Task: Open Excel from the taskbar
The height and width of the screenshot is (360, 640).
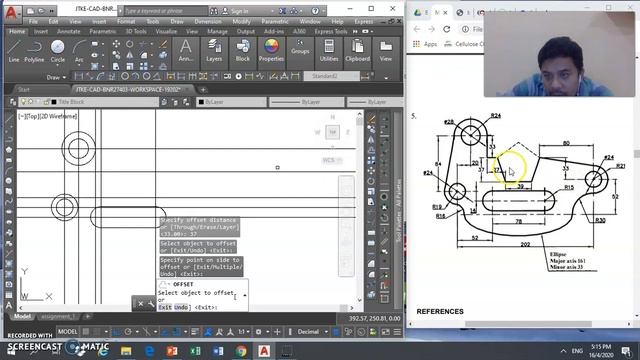Action: pos(195,351)
